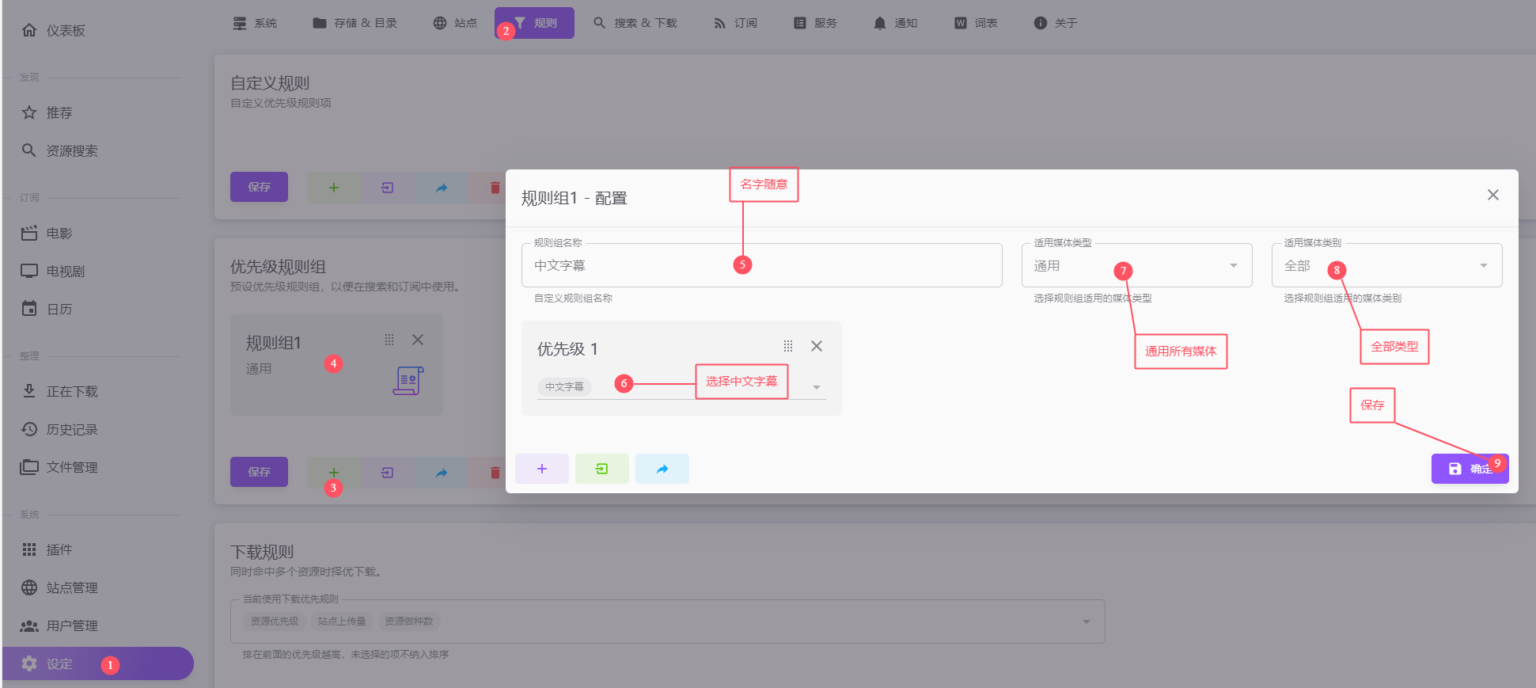Click the drag handle on the 优先级 1 card
This screenshot has width=1536, height=688.
point(788,346)
